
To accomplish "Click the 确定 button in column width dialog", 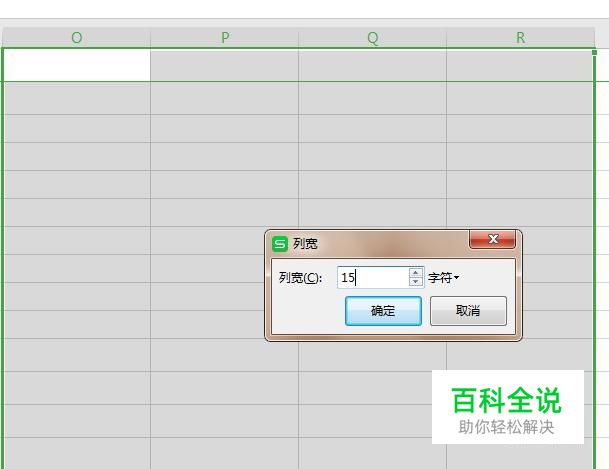I will click(383, 311).
